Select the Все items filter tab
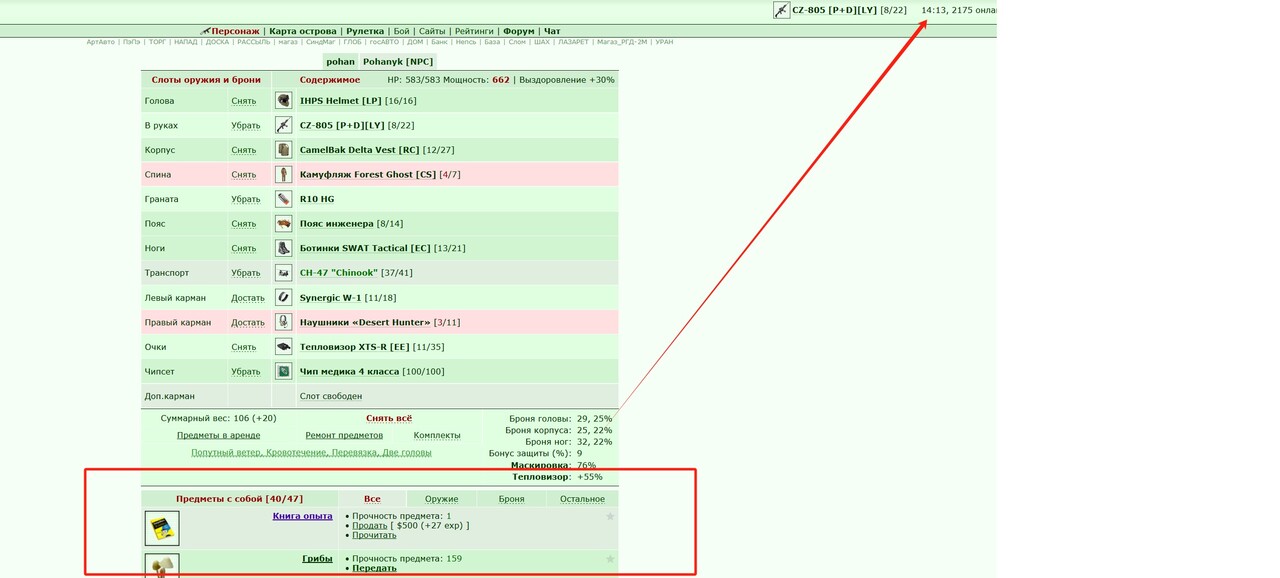This screenshot has width=1280, height=578. 372,499
